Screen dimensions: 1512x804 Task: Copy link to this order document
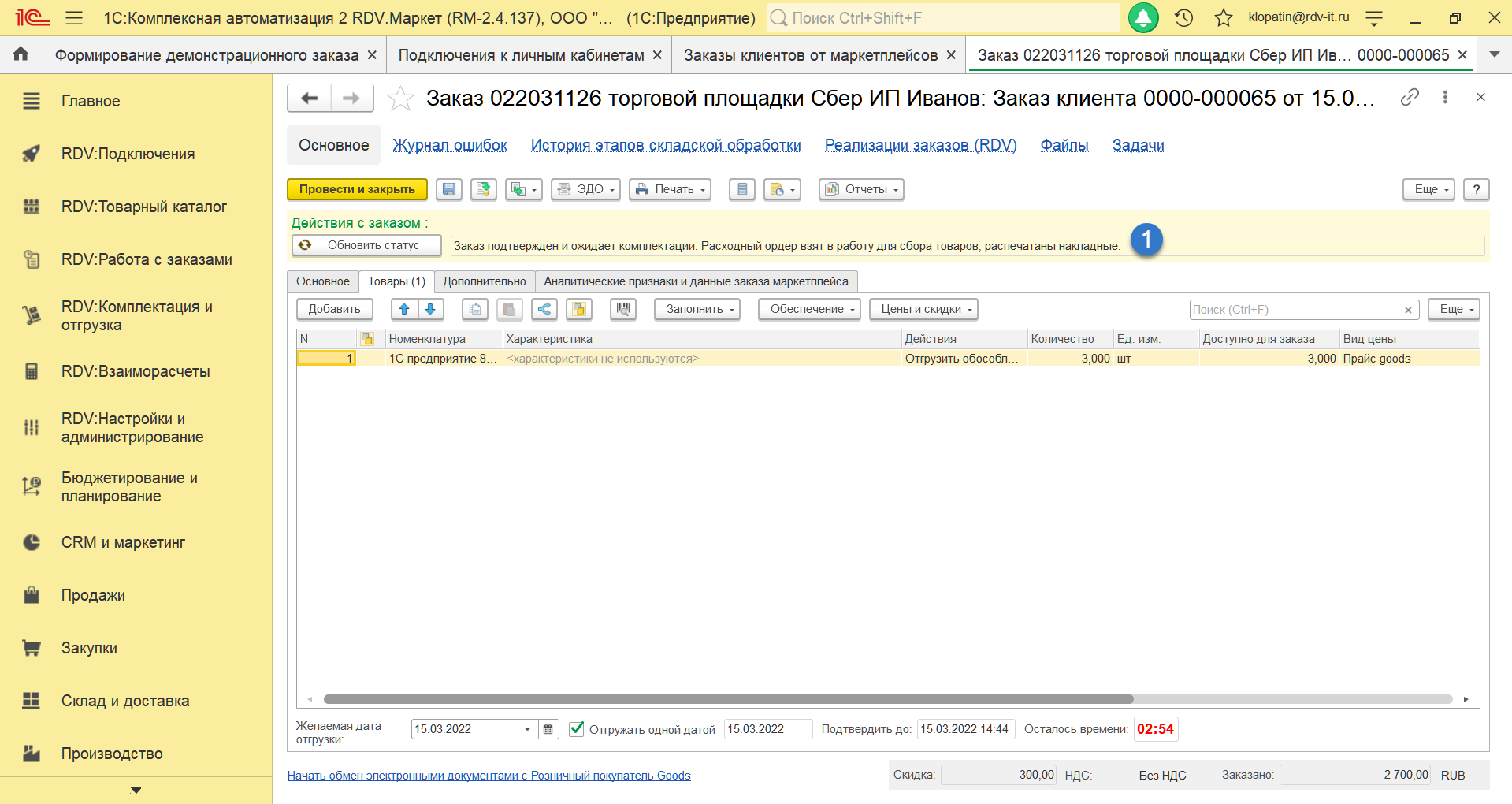[1410, 97]
